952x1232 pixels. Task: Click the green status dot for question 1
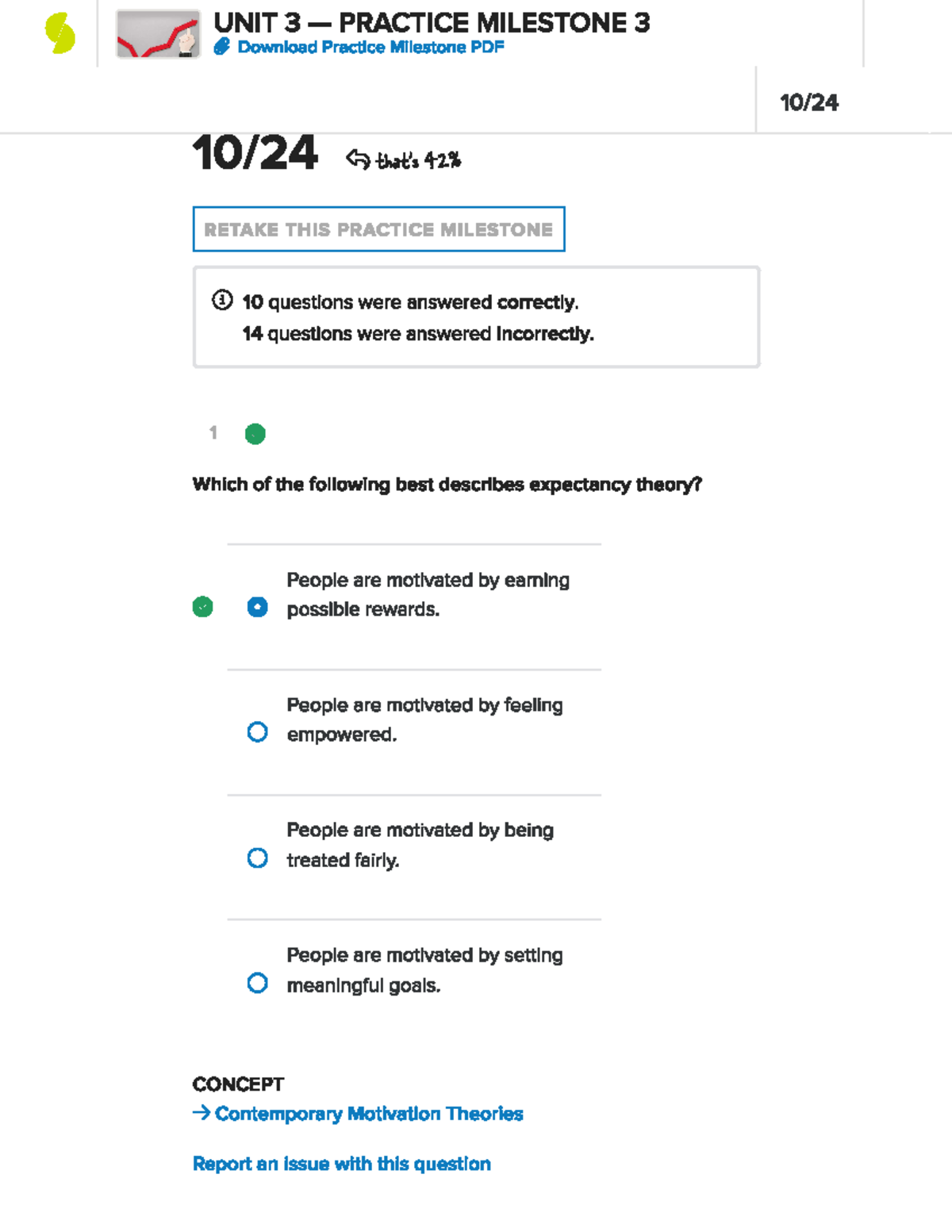point(255,434)
